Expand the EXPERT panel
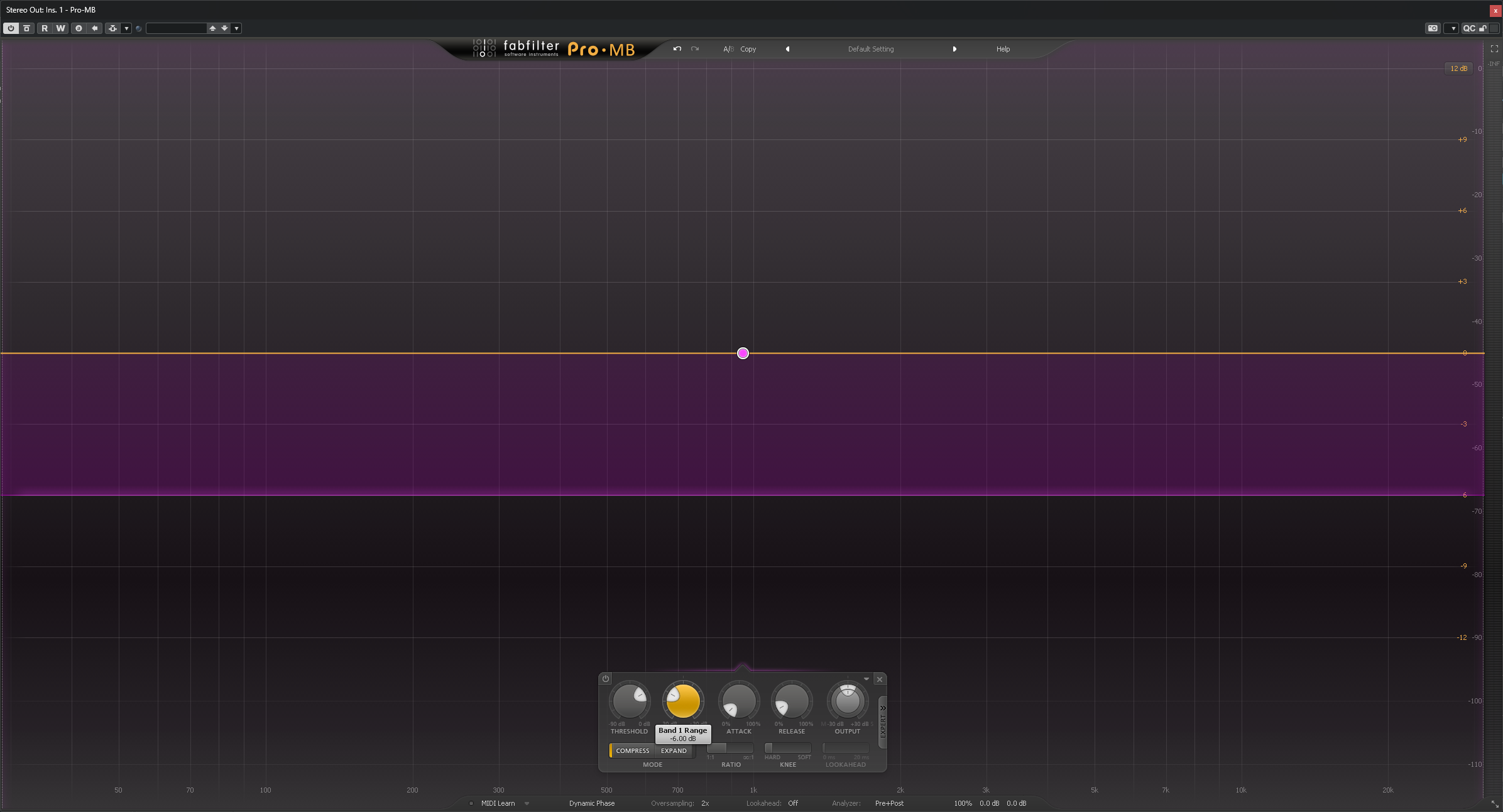Screen dimensions: 1503x812 coord(883,722)
